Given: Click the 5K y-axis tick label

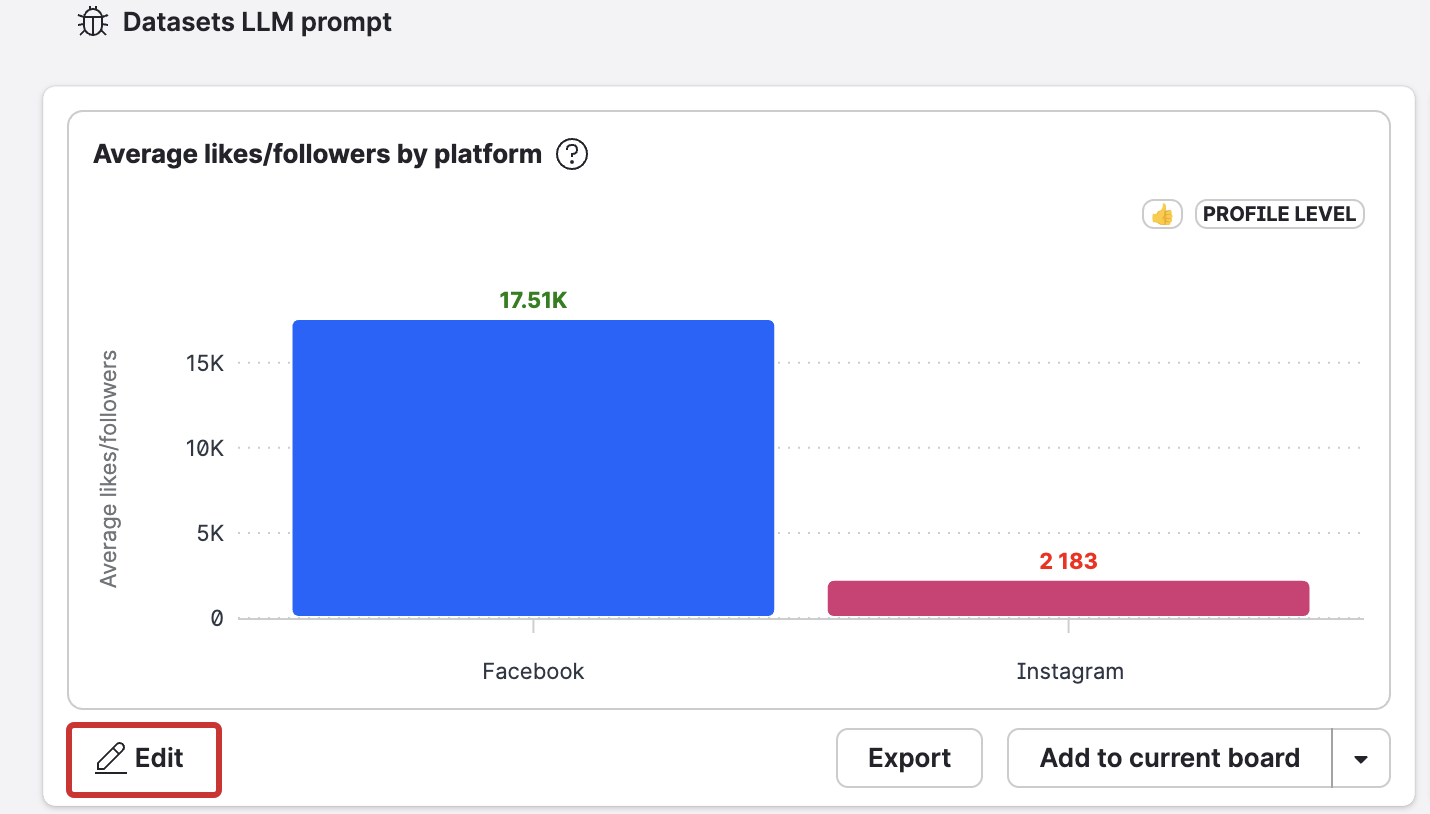Looking at the screenshot, I should (210, 533).
